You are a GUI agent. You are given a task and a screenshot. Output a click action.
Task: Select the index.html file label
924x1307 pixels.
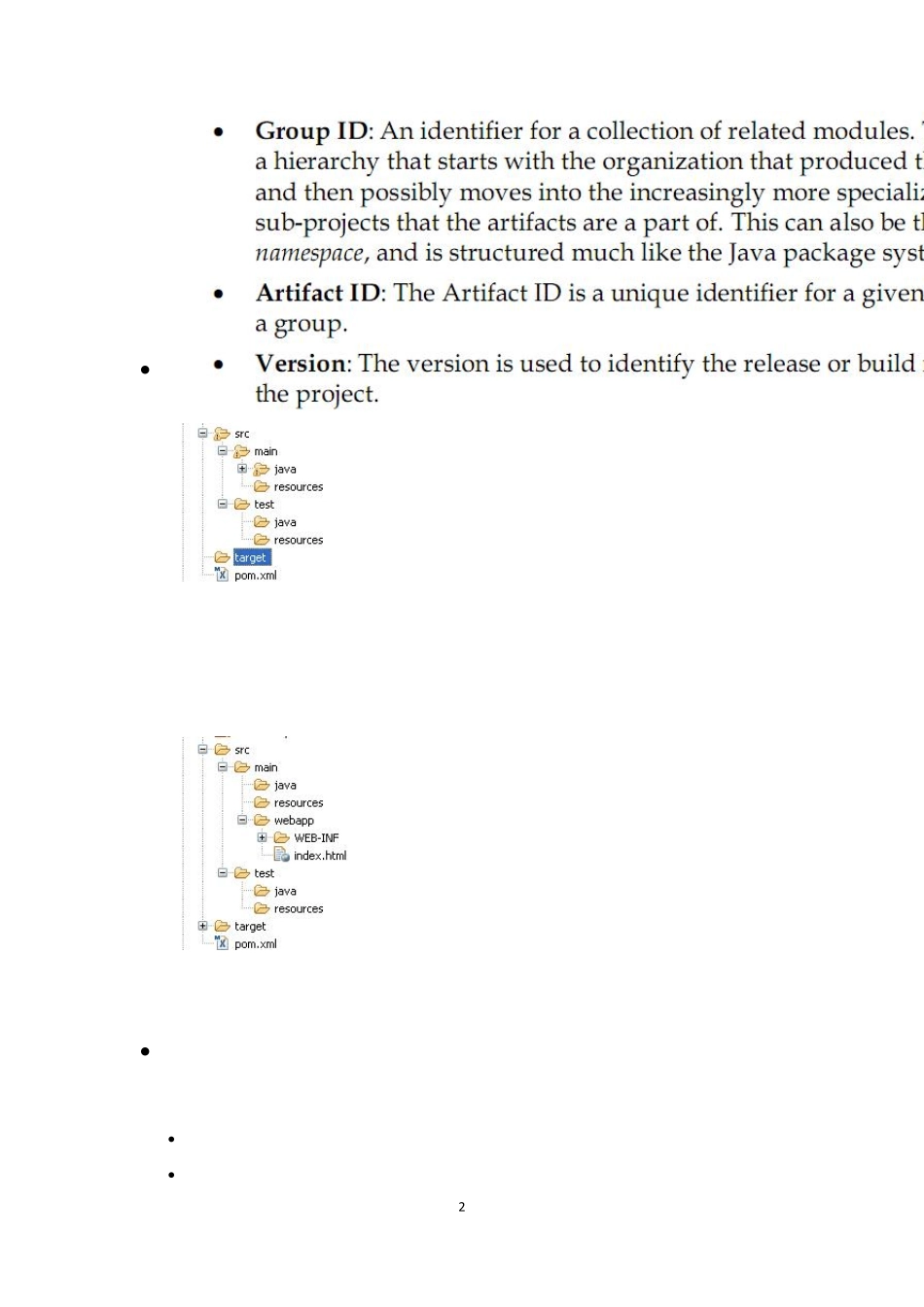[x=320, y=856]
